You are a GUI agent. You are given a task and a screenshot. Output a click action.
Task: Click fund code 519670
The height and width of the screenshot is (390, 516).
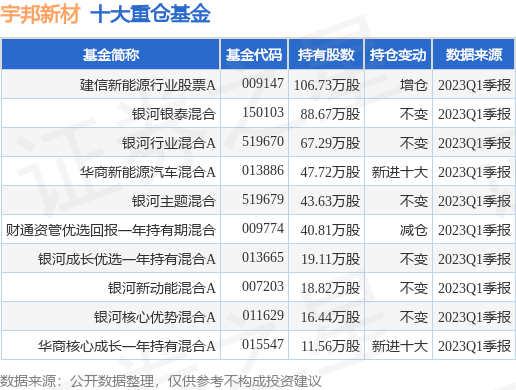point(263,141)
